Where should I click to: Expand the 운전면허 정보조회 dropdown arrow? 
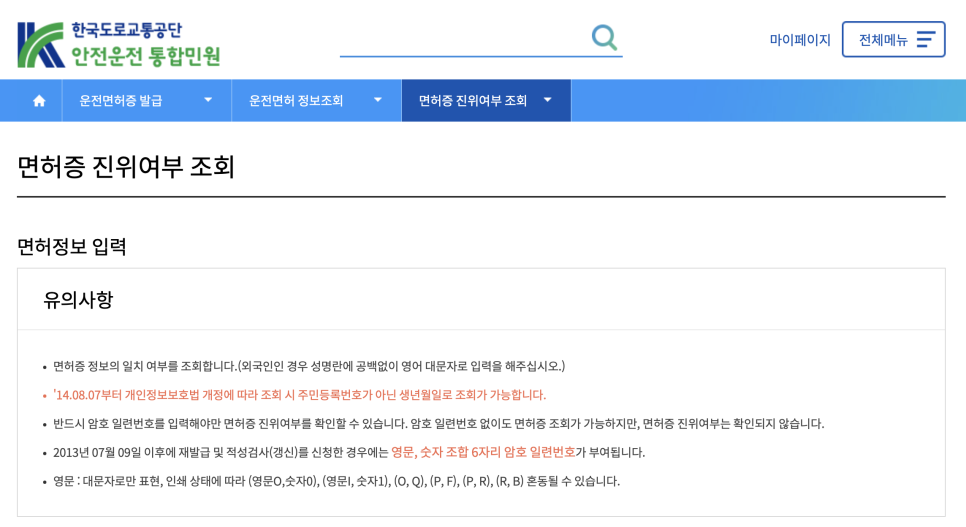(378, 100)
